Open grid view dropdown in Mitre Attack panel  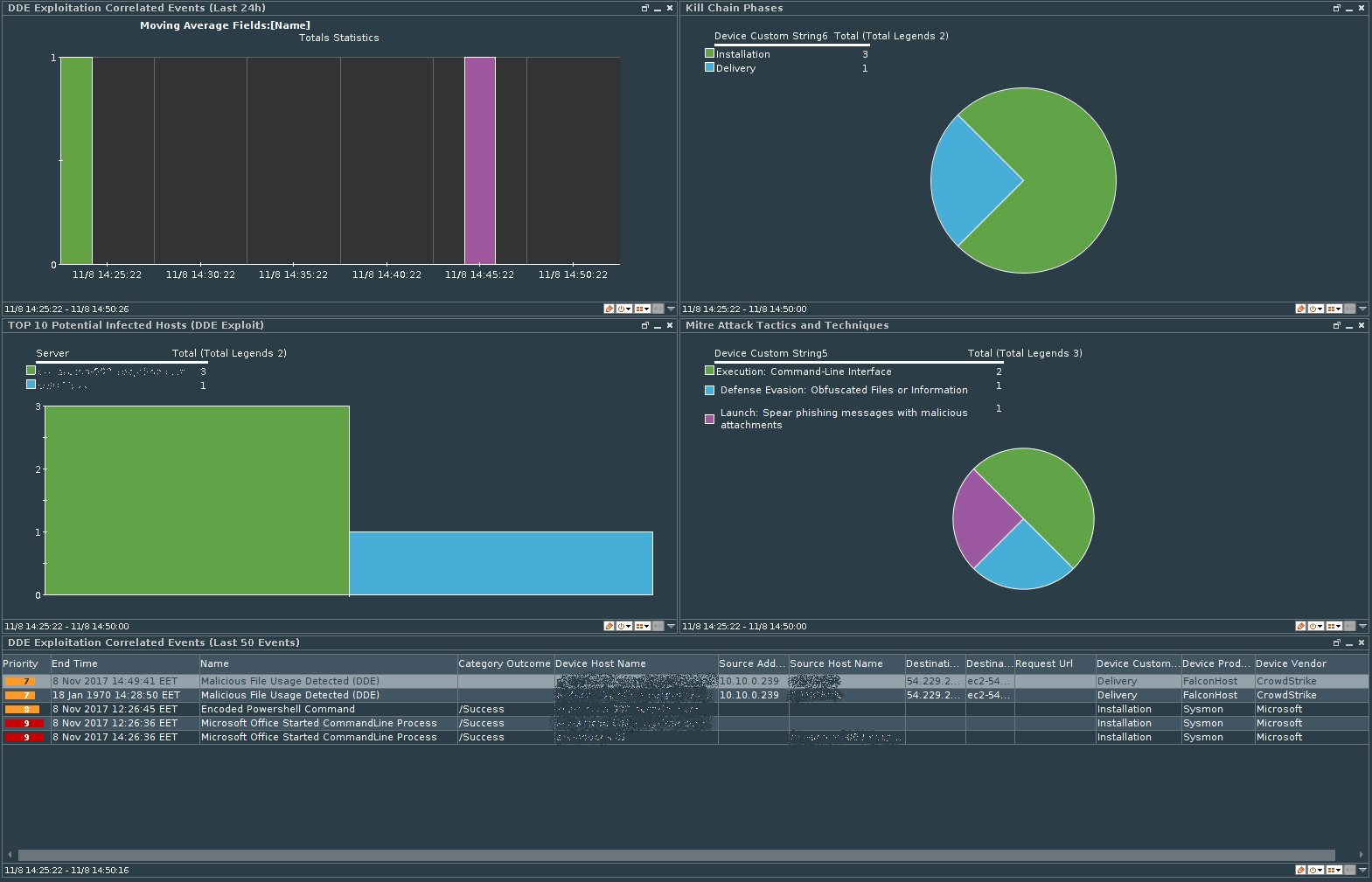click(x=1334, y=626)
